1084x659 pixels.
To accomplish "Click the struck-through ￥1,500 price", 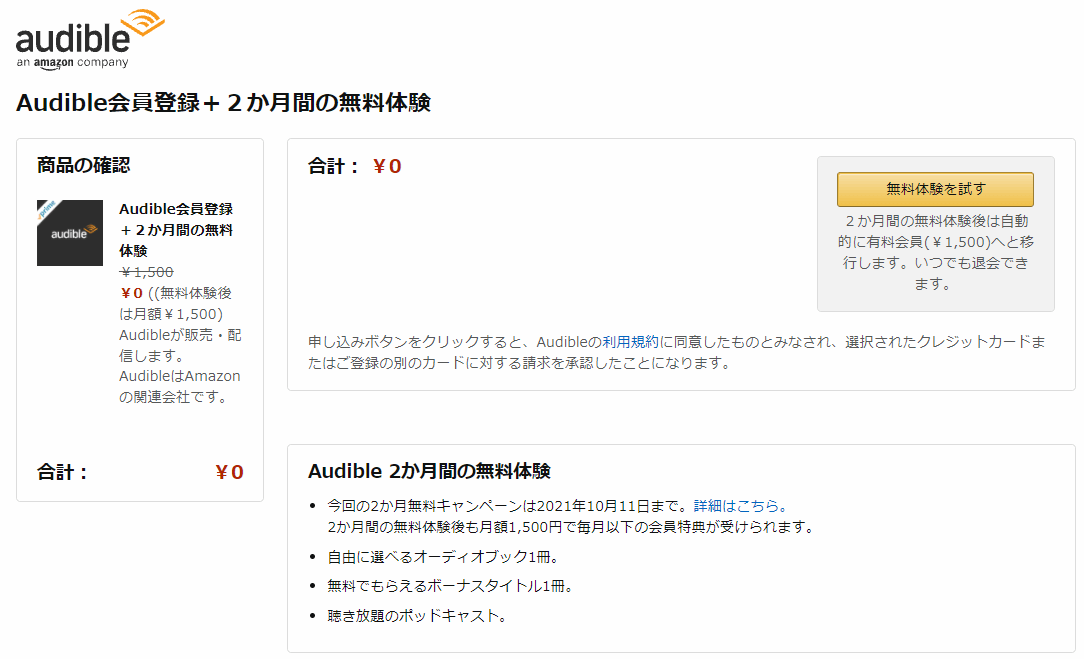I will click(x=146, y=272).
